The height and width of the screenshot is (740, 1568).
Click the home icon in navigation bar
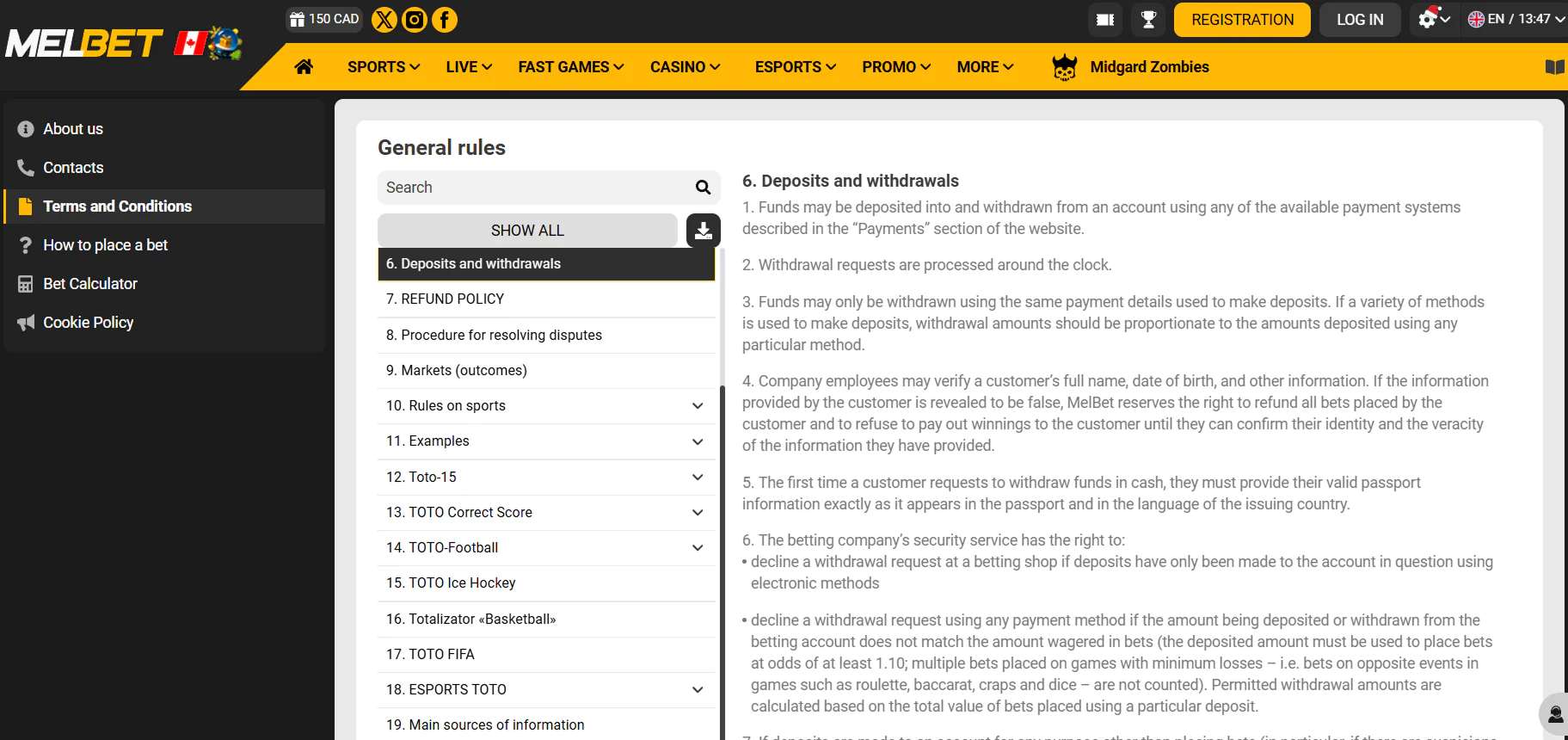[x=304, y=67]
